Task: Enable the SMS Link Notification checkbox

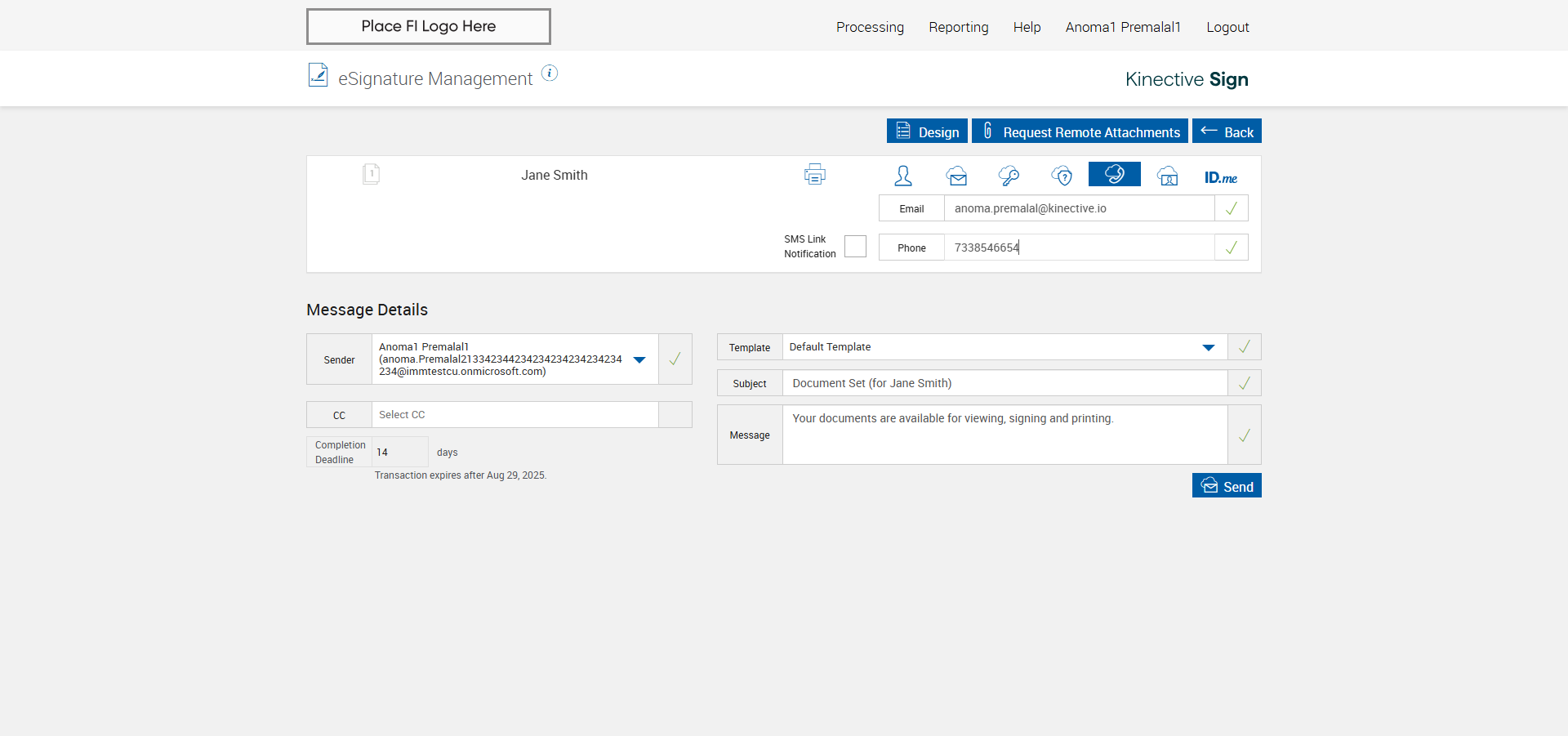Action: (x=855, y=247)
